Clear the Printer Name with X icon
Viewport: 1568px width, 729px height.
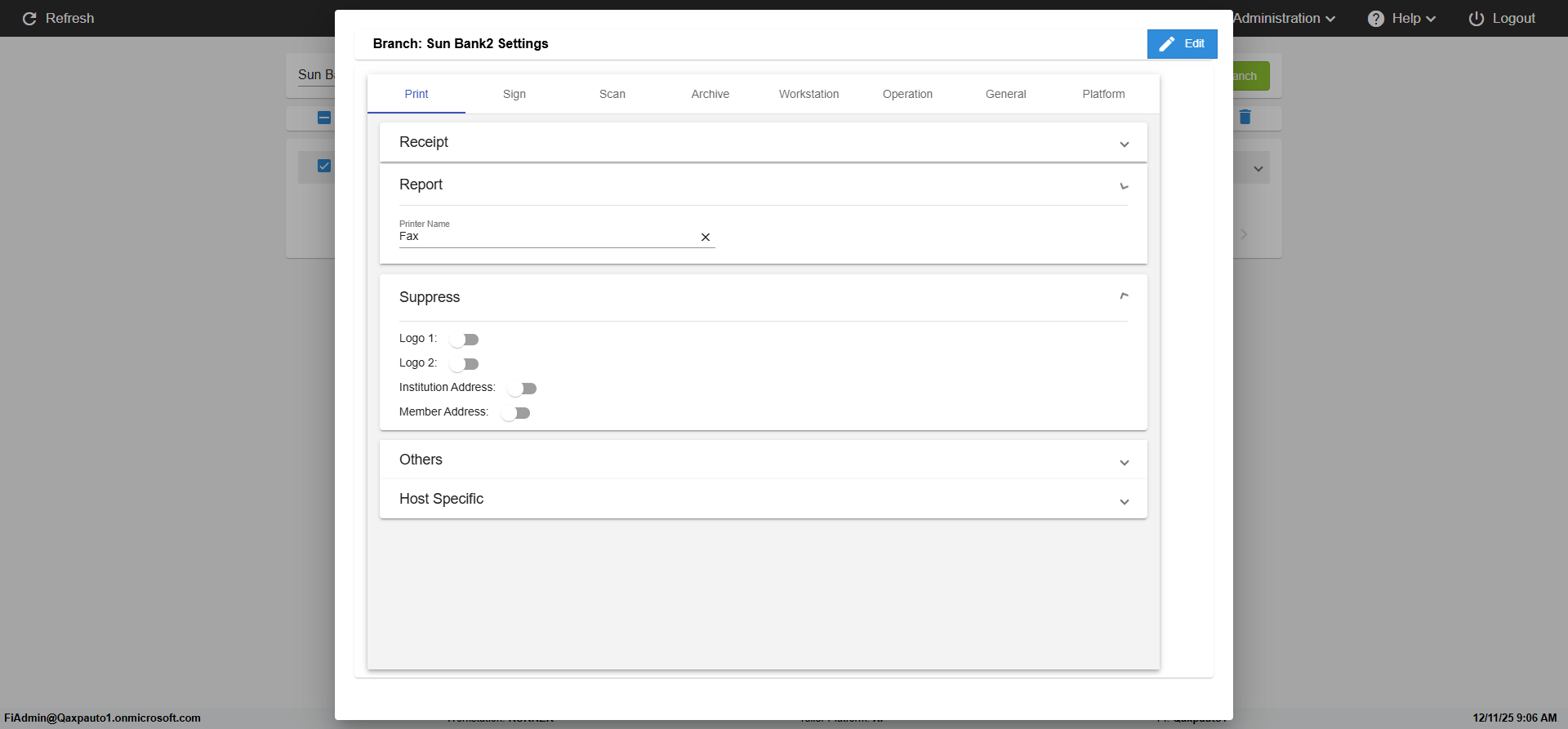[706, 238]
